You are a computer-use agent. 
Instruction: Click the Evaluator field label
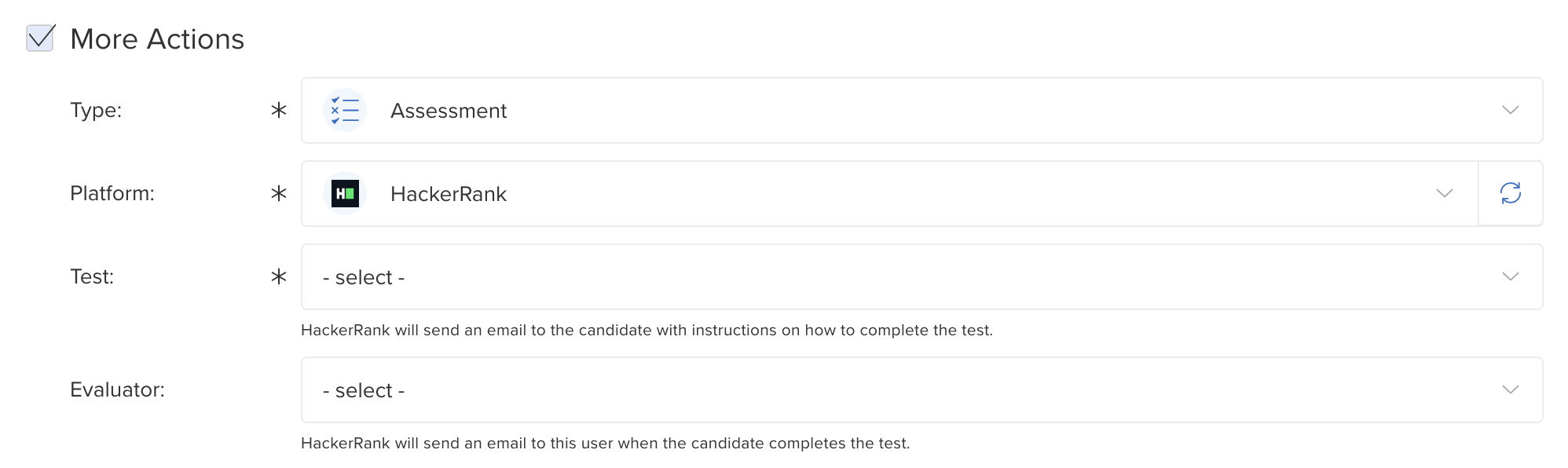(117, 389)
